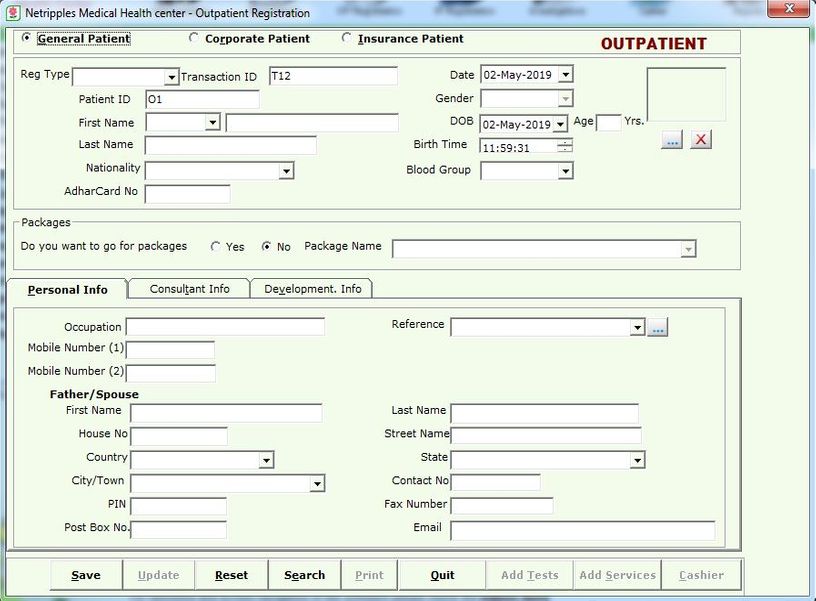This screenshot has width=816, height=601.
Task: Open the Country dropdown
Action: pyautogui.click(x=266, y=460)
